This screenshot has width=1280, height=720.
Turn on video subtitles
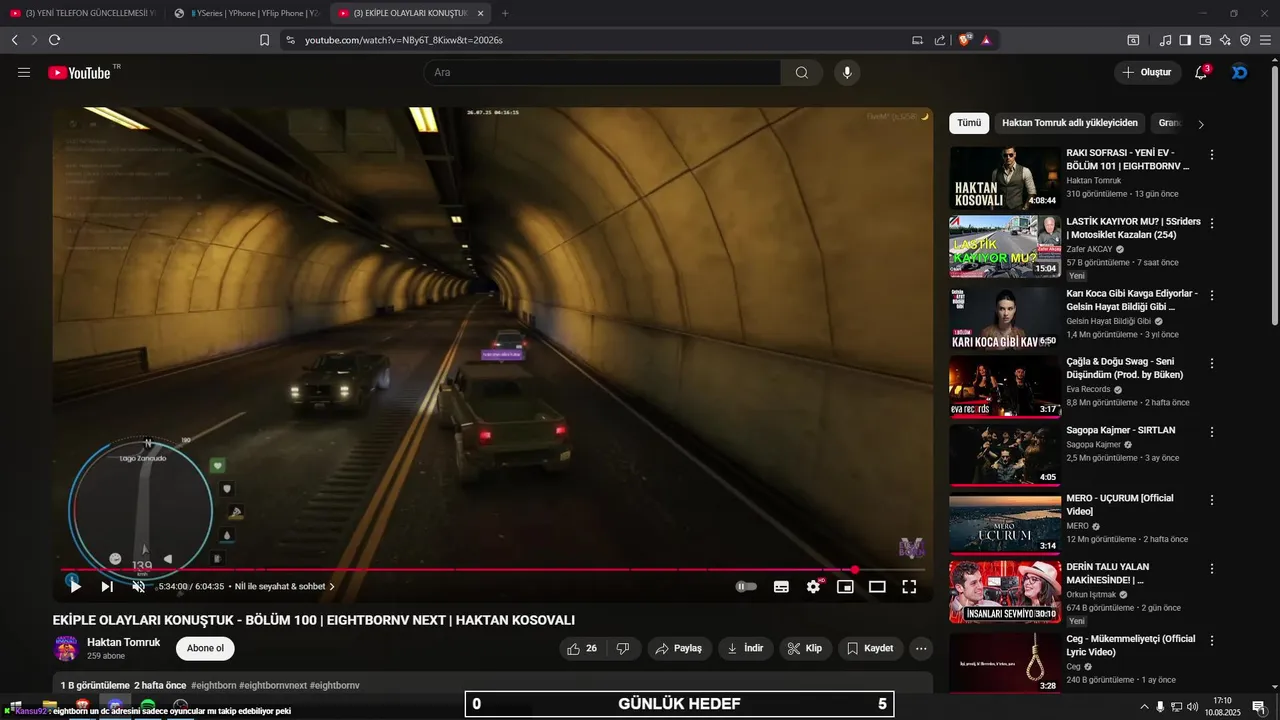(x=781, y=587)
